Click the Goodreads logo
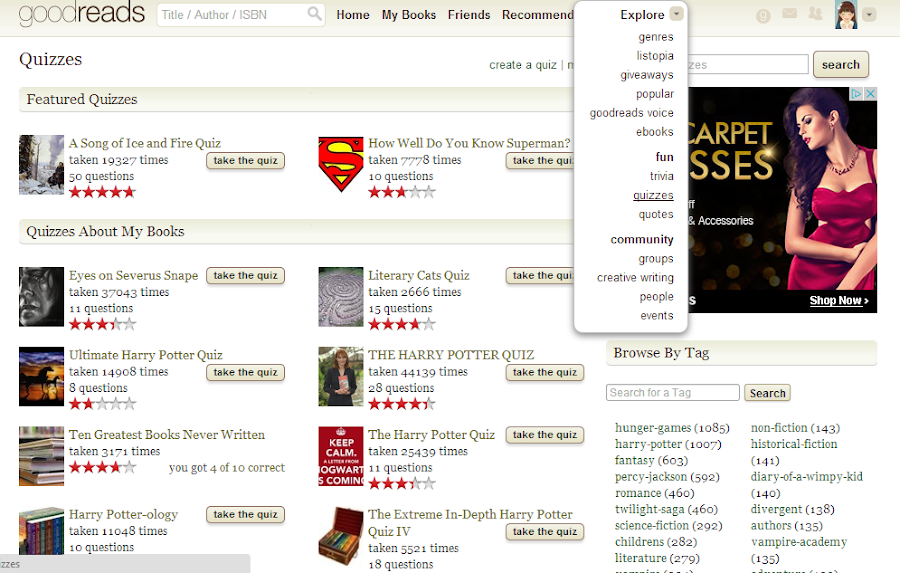Image resolution: width=900 pixels, height=573 pixels. point(82,13)
